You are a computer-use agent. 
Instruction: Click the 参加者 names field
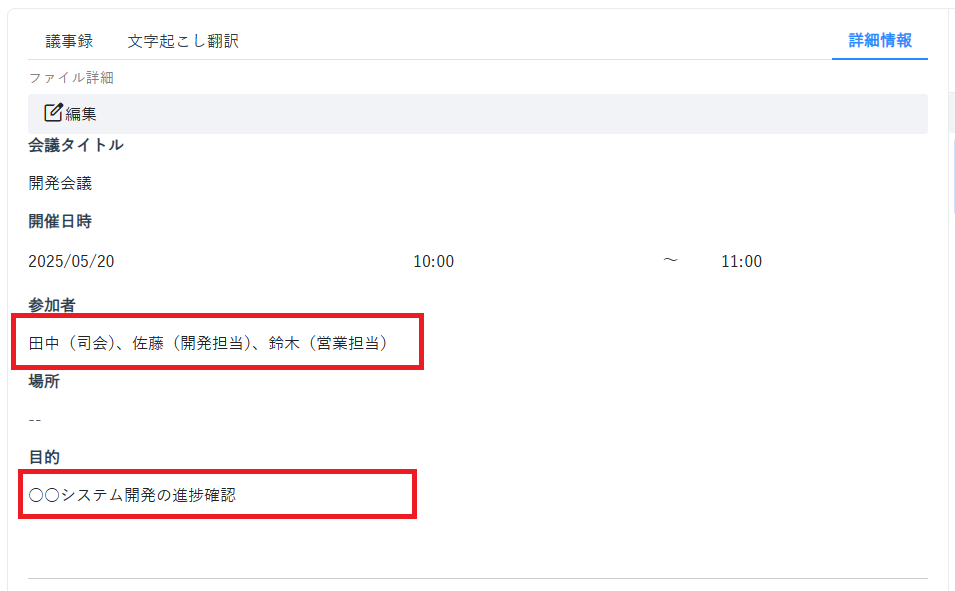208,343
